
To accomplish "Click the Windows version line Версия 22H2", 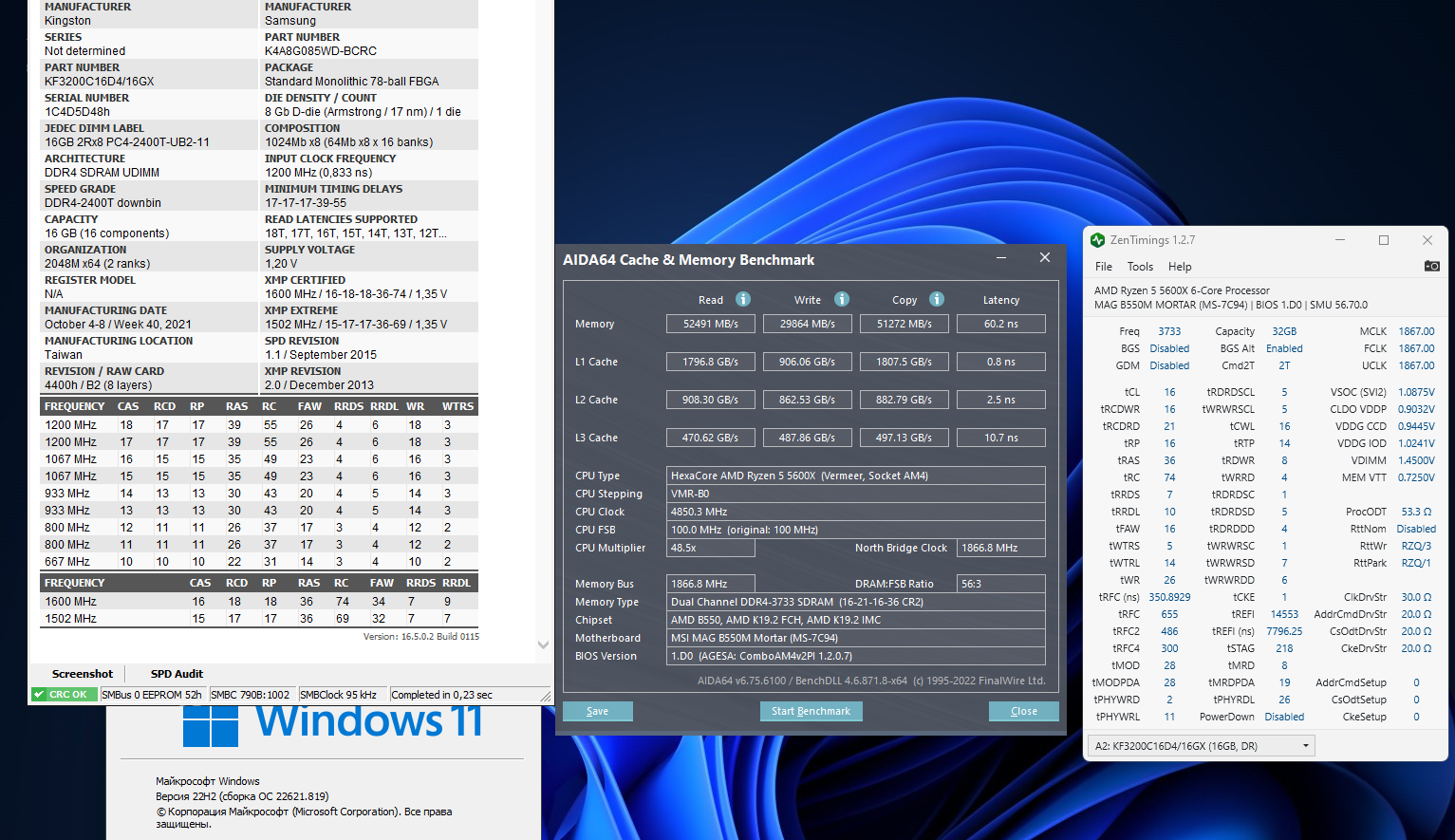I will 242,796.
